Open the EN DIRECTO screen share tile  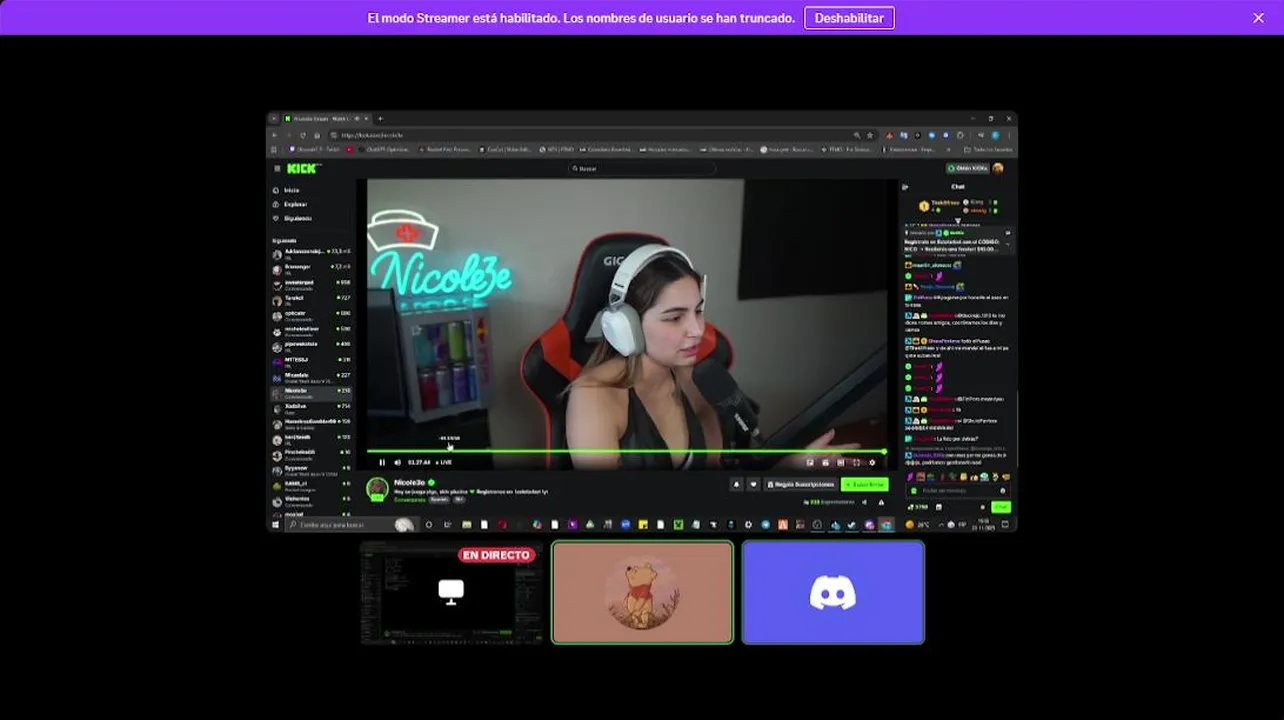[x=451, y=592]
